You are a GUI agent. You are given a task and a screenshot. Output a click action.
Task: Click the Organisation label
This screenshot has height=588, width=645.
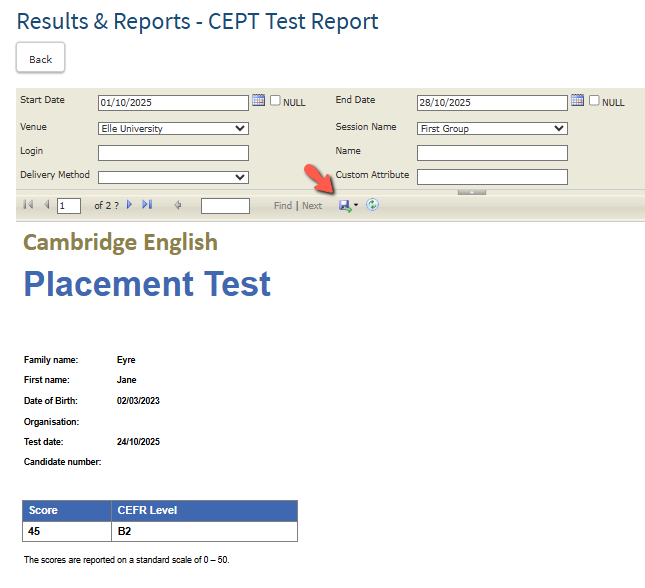(x=51, y=422)
